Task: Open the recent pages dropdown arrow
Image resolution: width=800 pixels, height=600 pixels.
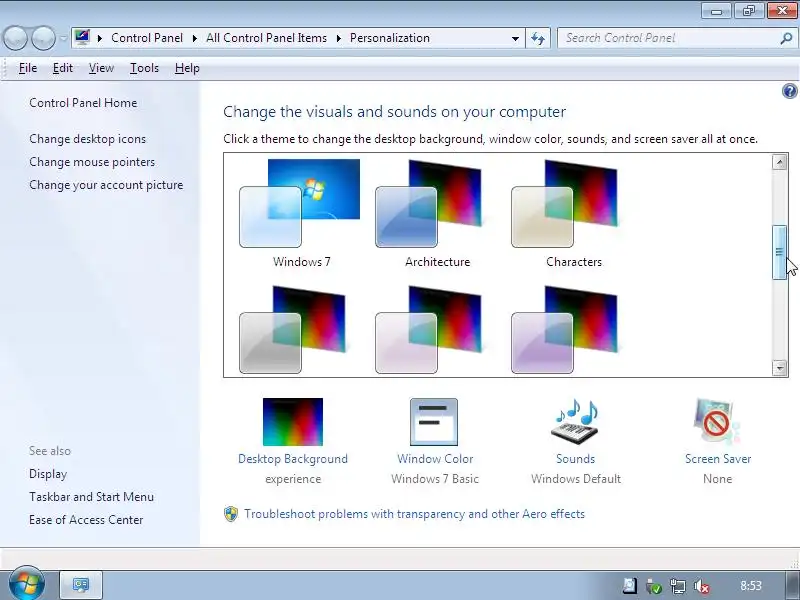Action: click(63, 38)
